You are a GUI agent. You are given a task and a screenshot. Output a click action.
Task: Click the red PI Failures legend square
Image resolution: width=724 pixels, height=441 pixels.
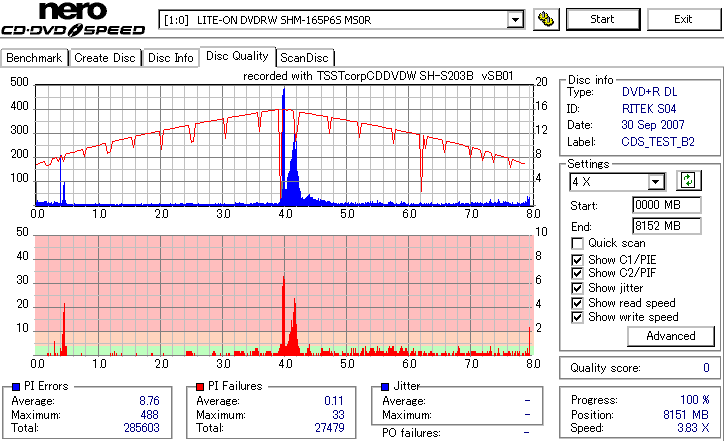tap(200, 387)
